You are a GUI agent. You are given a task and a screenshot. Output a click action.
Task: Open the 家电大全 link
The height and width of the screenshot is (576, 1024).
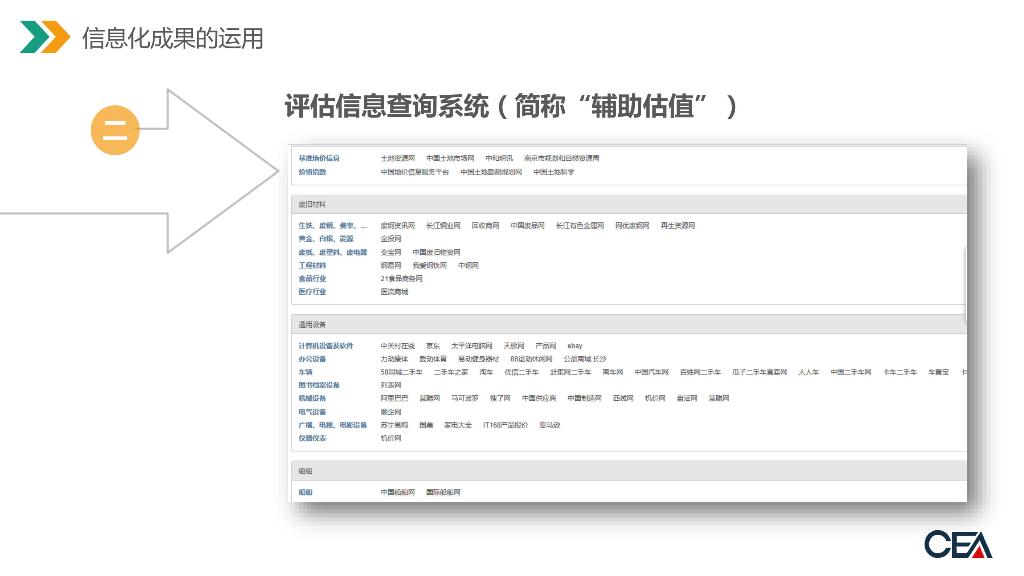(458, 424)
